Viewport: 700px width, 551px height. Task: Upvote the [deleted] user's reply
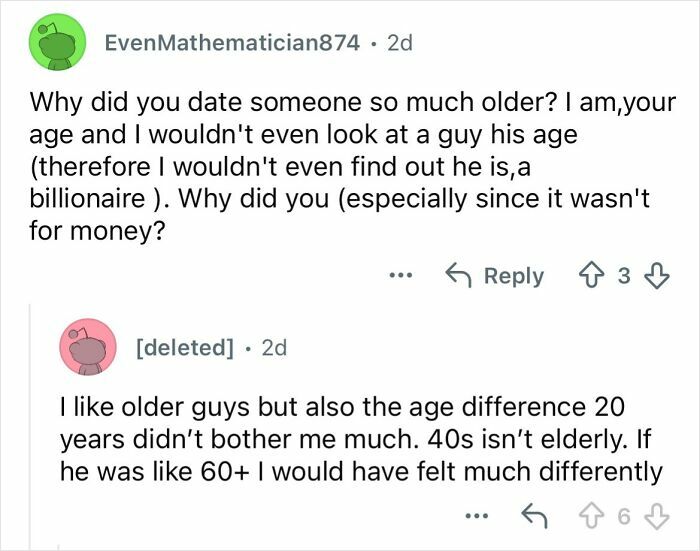tap(588, 516)
